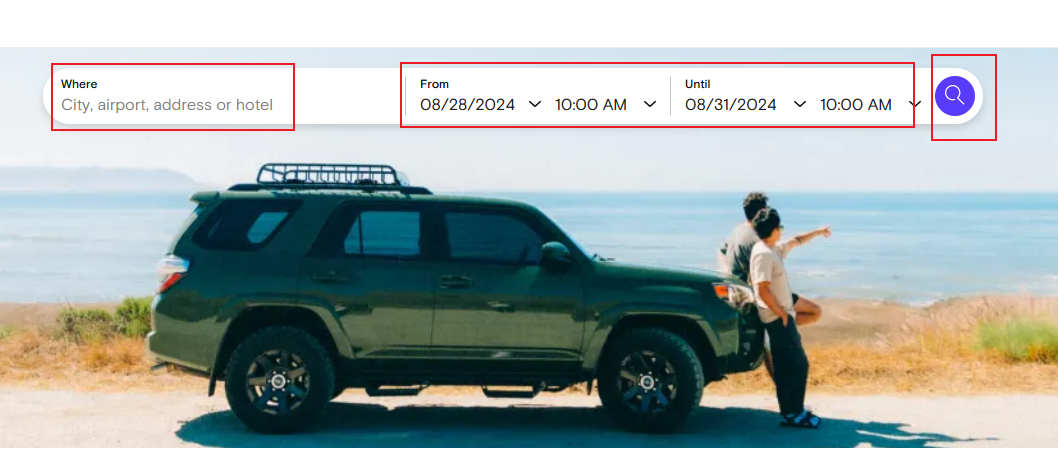Expand the chevron beside the From 10:00 AM time
Viewport: 1058px width, 450px height.
pyautogui.click(x=650, y=104)
